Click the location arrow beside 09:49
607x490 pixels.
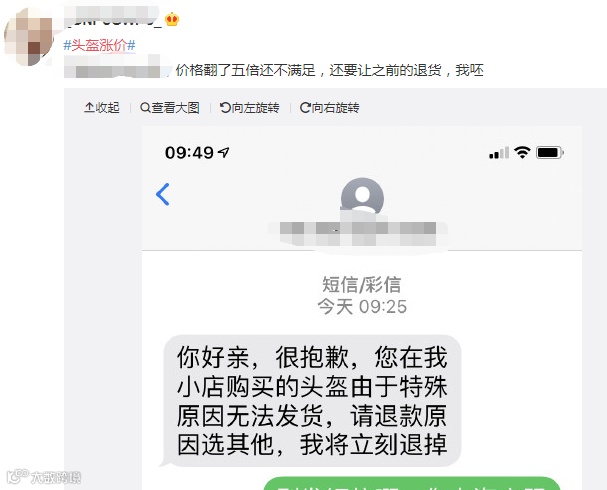pyautogui.click(x=224, y=152)
